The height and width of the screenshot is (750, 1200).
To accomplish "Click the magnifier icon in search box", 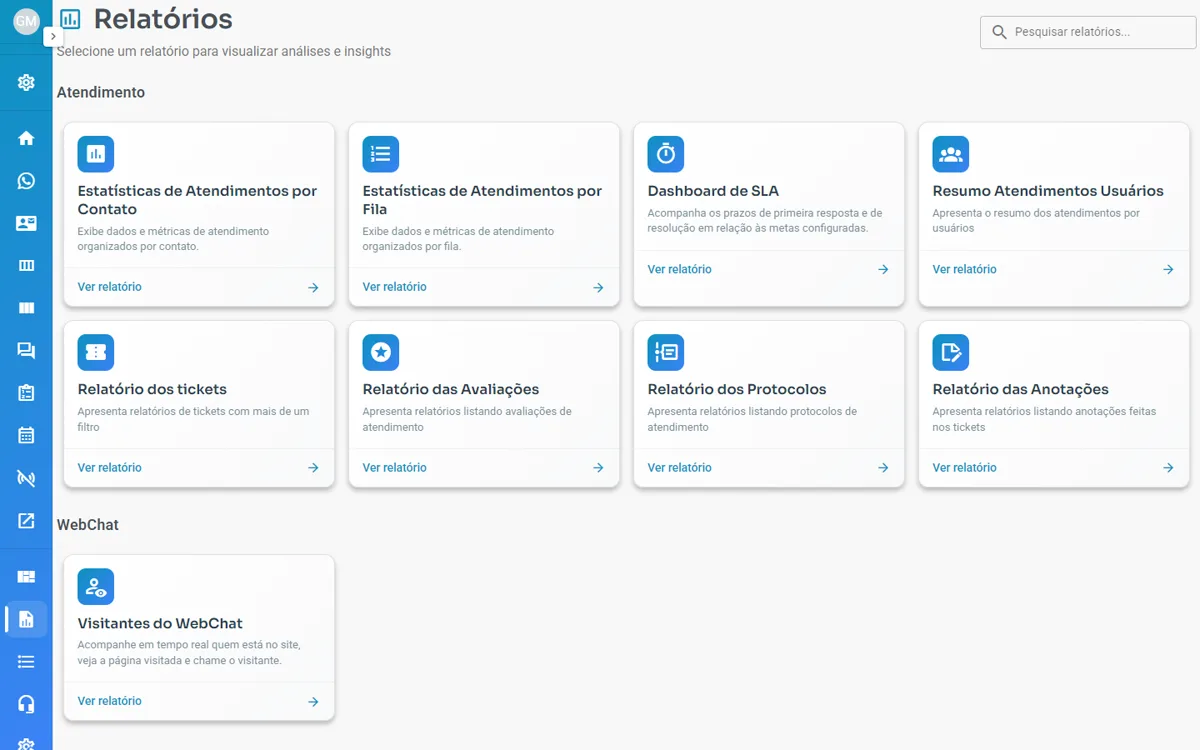I will [999, 32].
